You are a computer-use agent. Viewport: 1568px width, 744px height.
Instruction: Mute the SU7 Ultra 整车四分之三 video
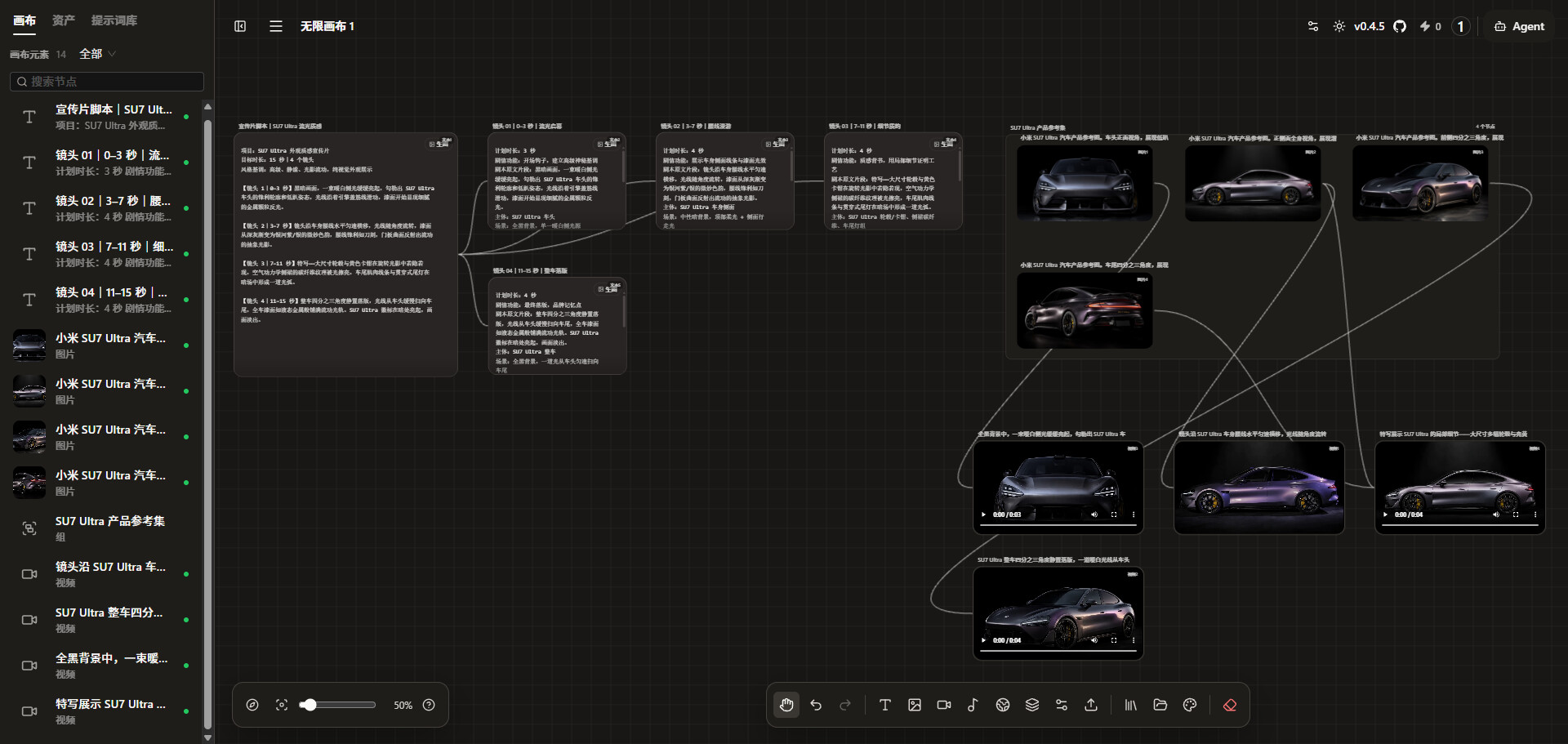(x=1094, y=640)
